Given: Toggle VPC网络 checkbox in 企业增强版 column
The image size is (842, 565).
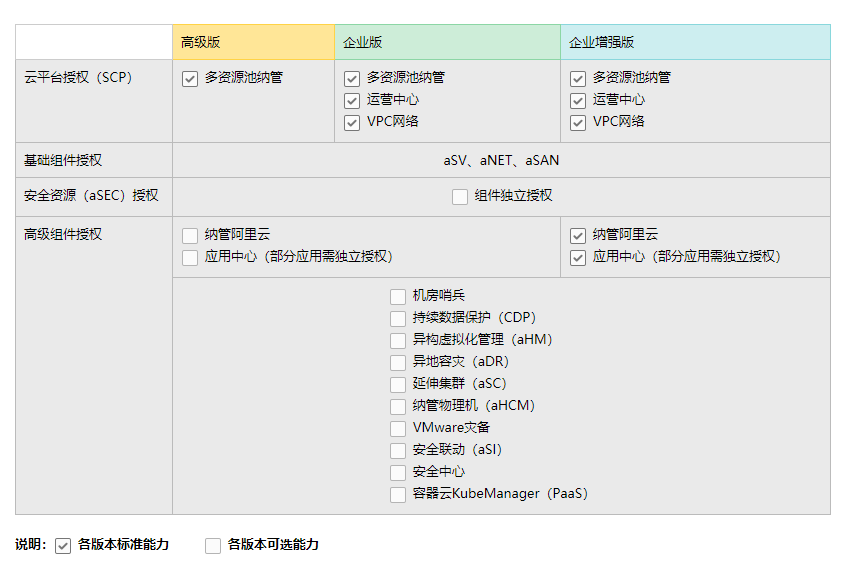Looking at the screenshot, I should click(x=578, y=123).
